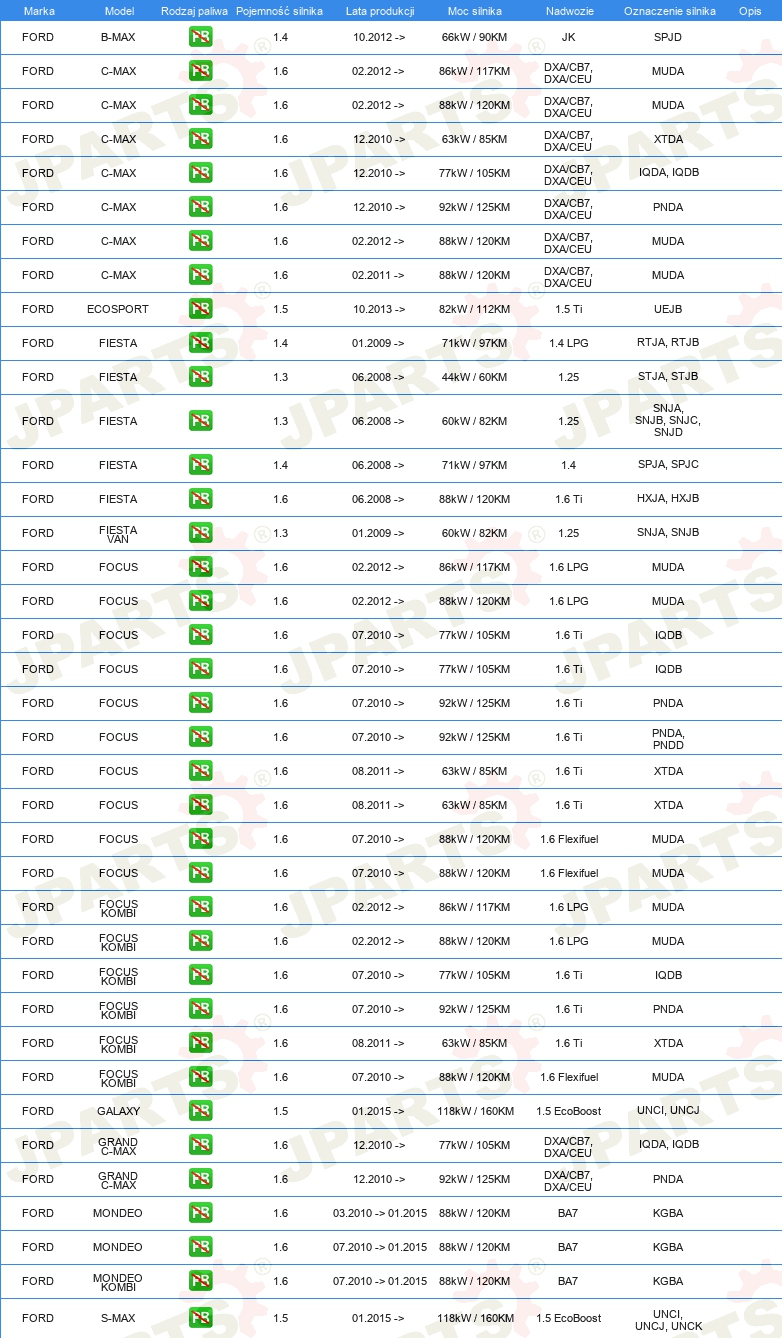The height and width of the screenshot is (1338, 782).
Task: Click the PB icon in the FIESTA SNJA, SNJB, SNJC, SNJD row
Action: [x=201, y=421]
